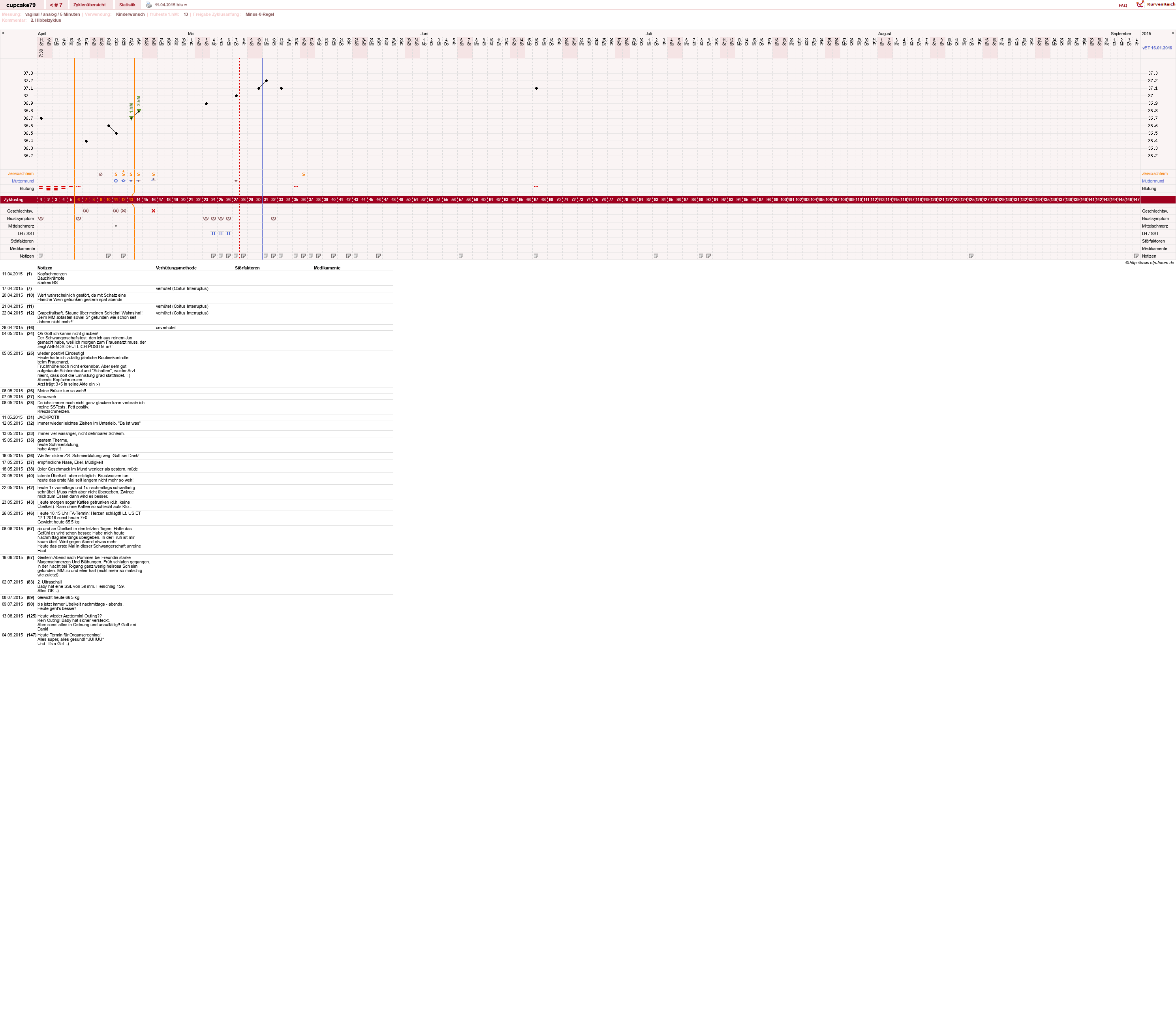Click the temperature point at 37.2 on day 31
The height and width of the screenshot is (1024, 1176).
266,81
